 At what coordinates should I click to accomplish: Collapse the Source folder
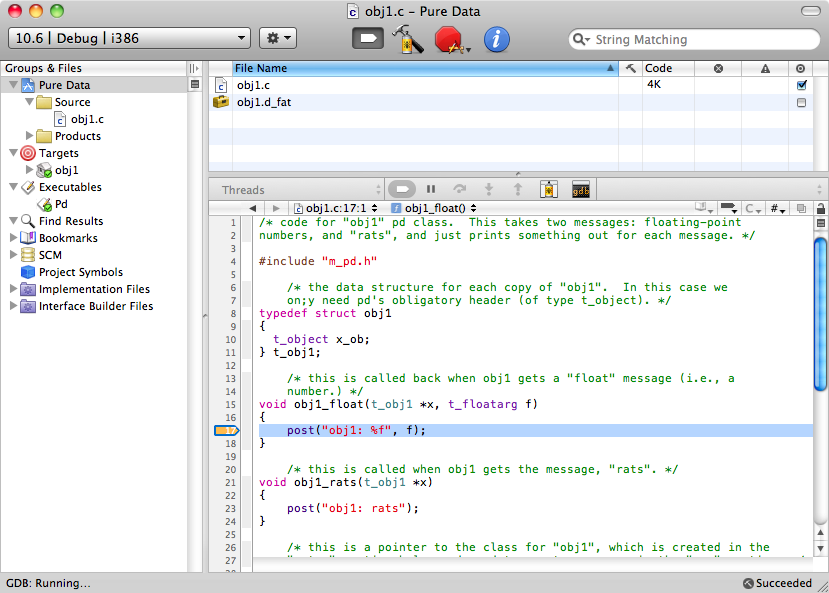point(30,101)
